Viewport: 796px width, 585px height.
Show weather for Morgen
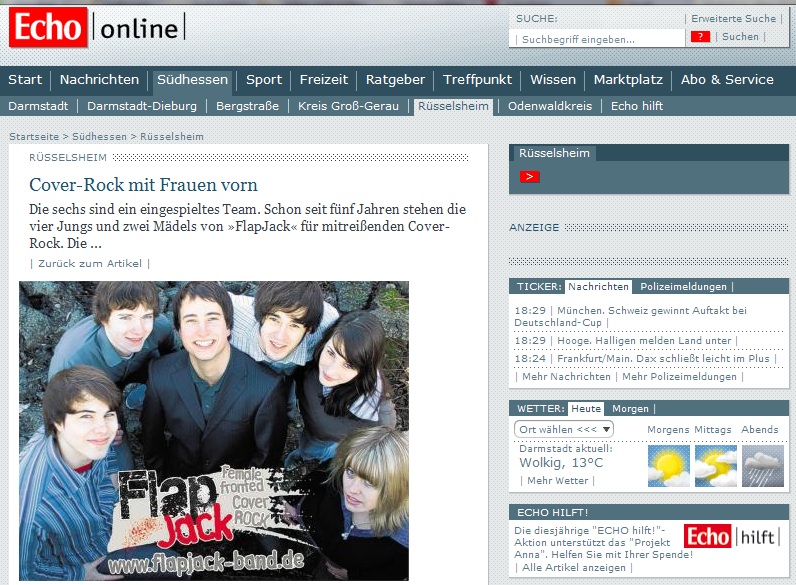pos(630,408)
